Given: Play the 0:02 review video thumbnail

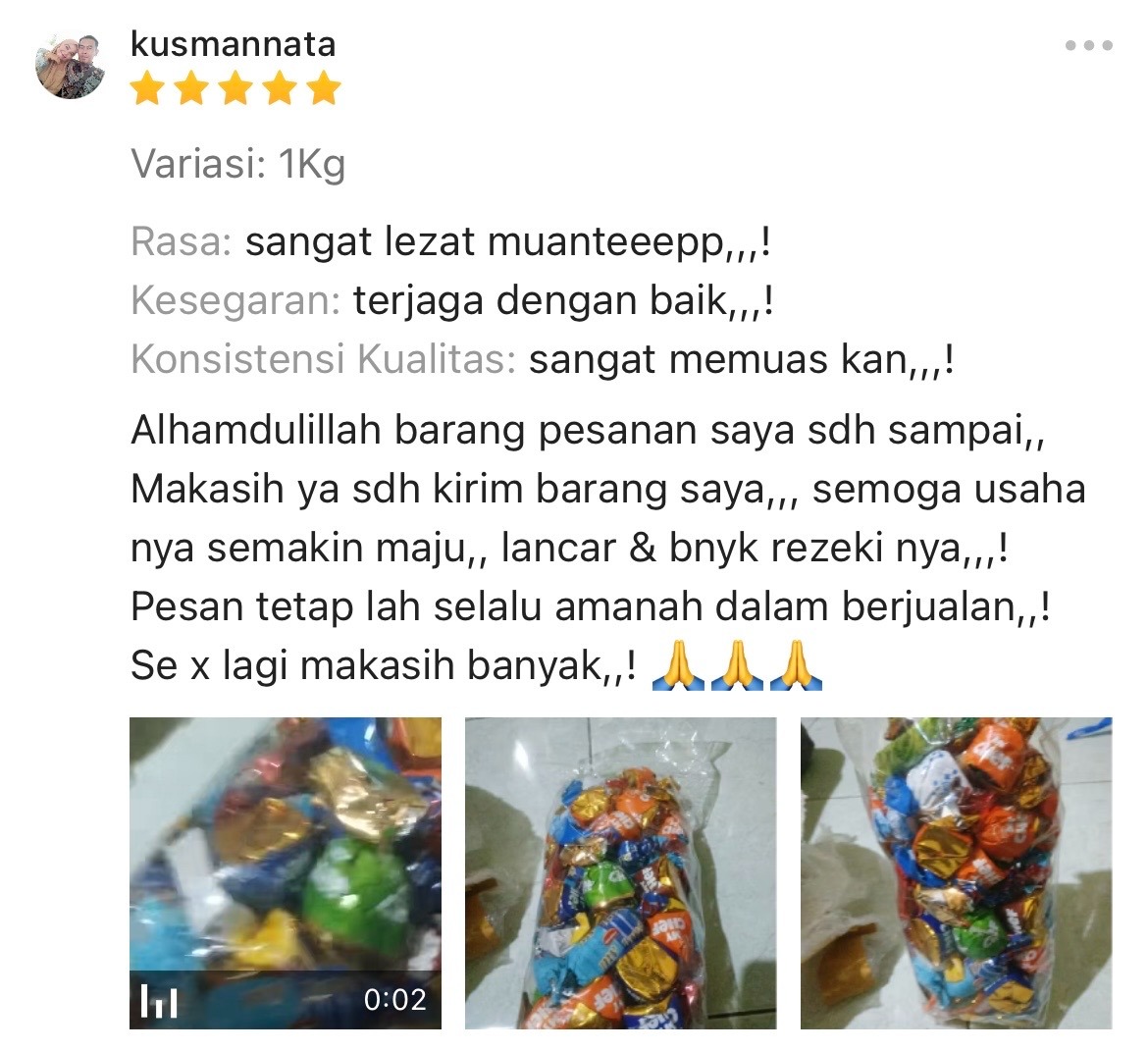Looking at the screenshot, I should click(x=286, y=873).
